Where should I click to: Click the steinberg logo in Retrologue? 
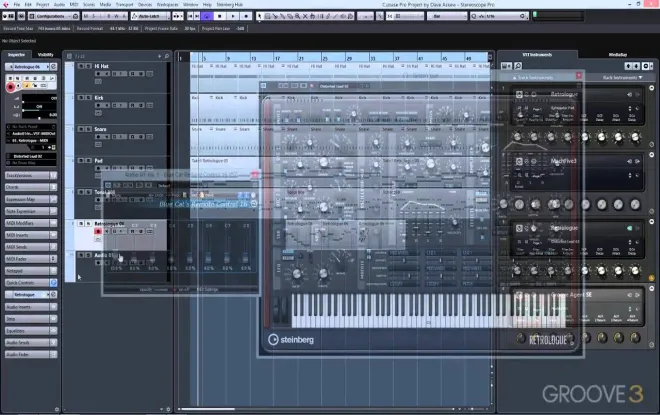click(x=291, y=339)
